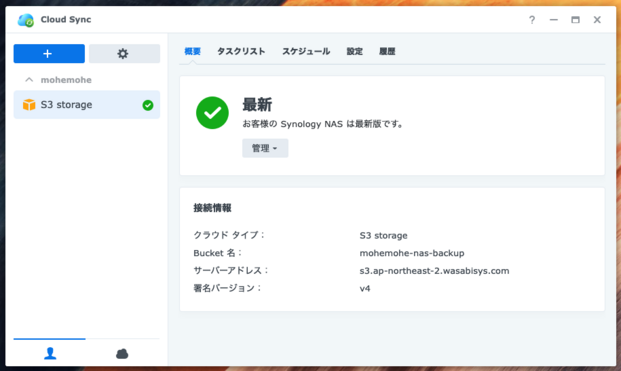Open settings via the gear button

[x=124, y=53]
